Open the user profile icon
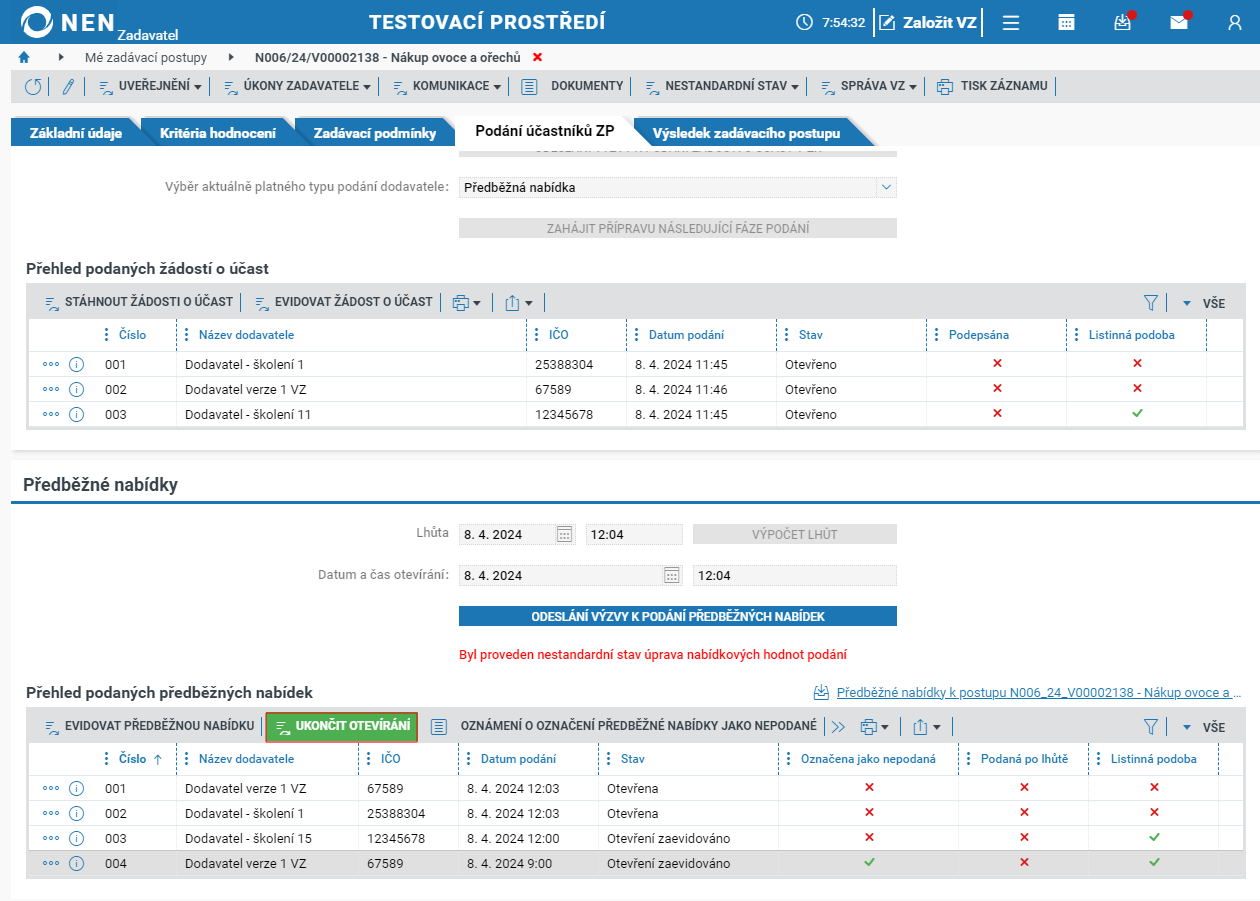The width and height of the screenshot is (1260, 901). (1234, 22)
